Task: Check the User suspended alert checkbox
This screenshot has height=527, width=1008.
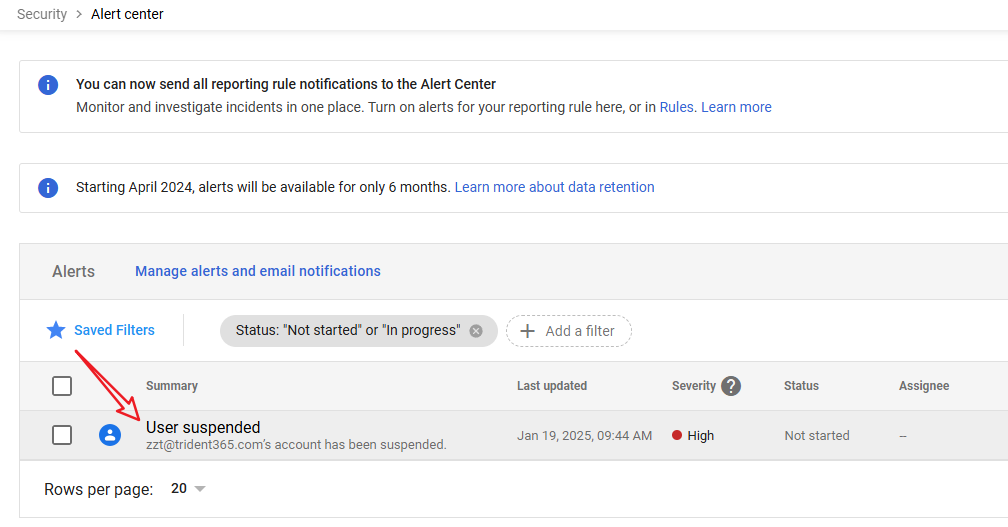Action: click(62, 435)
